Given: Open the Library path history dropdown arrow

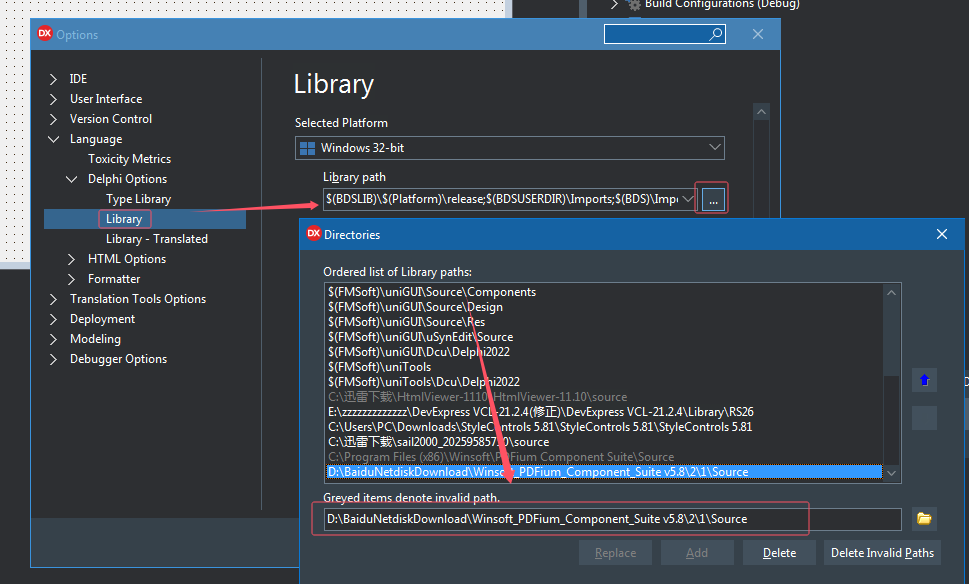Looking at the screenshot, I should tap(687, 199).
